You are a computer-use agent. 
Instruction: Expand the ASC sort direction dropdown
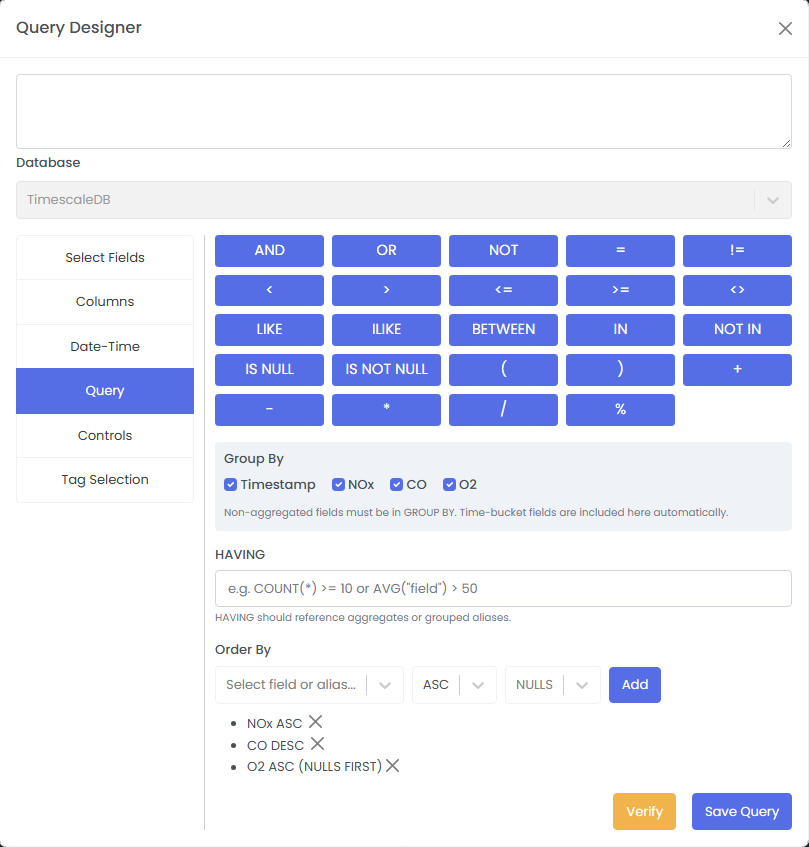click(454, 685)
